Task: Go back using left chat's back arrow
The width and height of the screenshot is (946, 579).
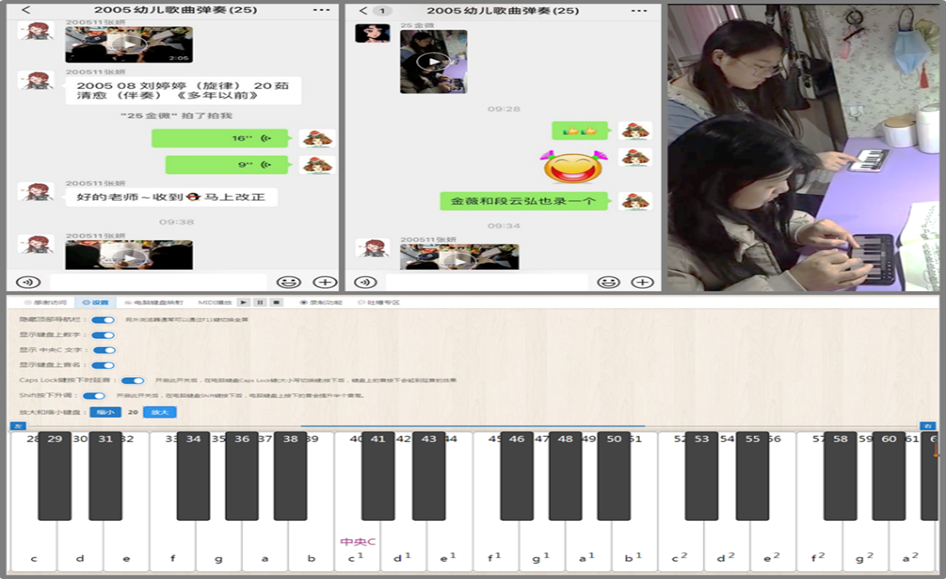Action: (25, 10)
